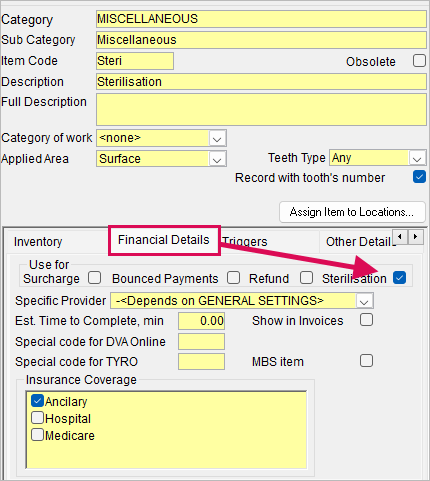Click the Full Description text field
Viewport: 430px width, 481px height.
click(x=261, y=109)
